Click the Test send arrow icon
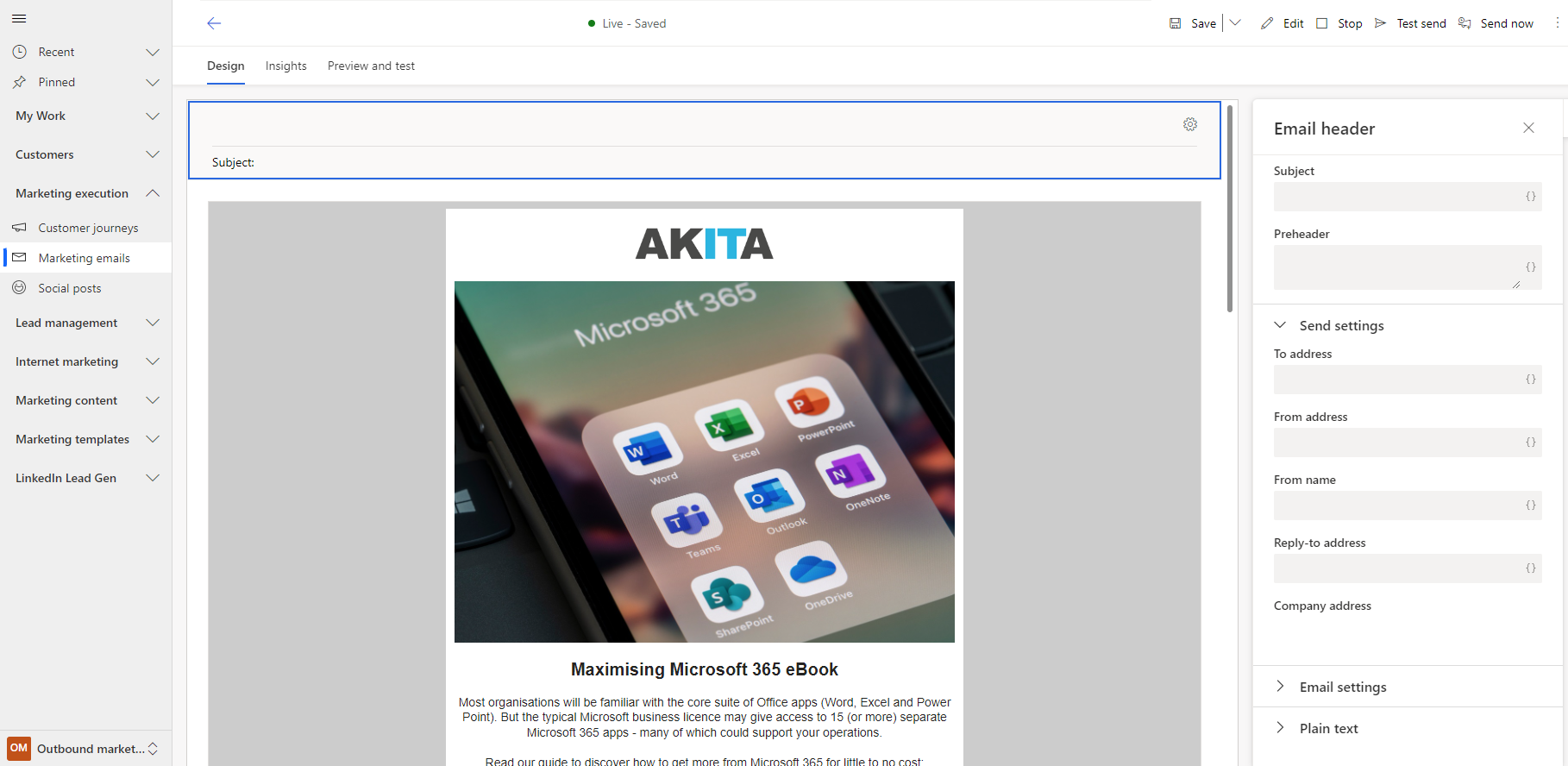The image size is (1568, 766). click(x=1380, y=23)
